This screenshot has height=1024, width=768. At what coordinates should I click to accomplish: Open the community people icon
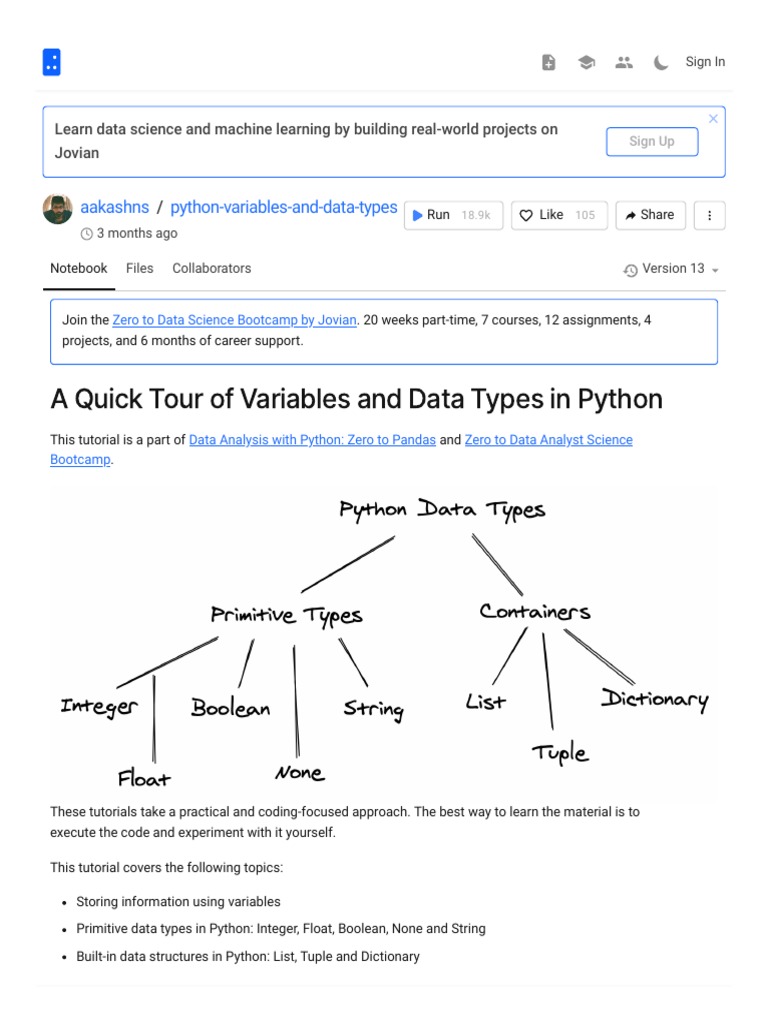[624, 62]
